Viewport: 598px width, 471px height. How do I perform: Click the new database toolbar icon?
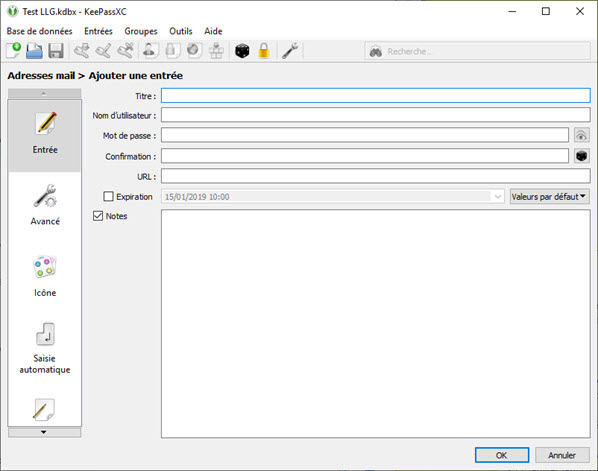(x=13, y=51)
